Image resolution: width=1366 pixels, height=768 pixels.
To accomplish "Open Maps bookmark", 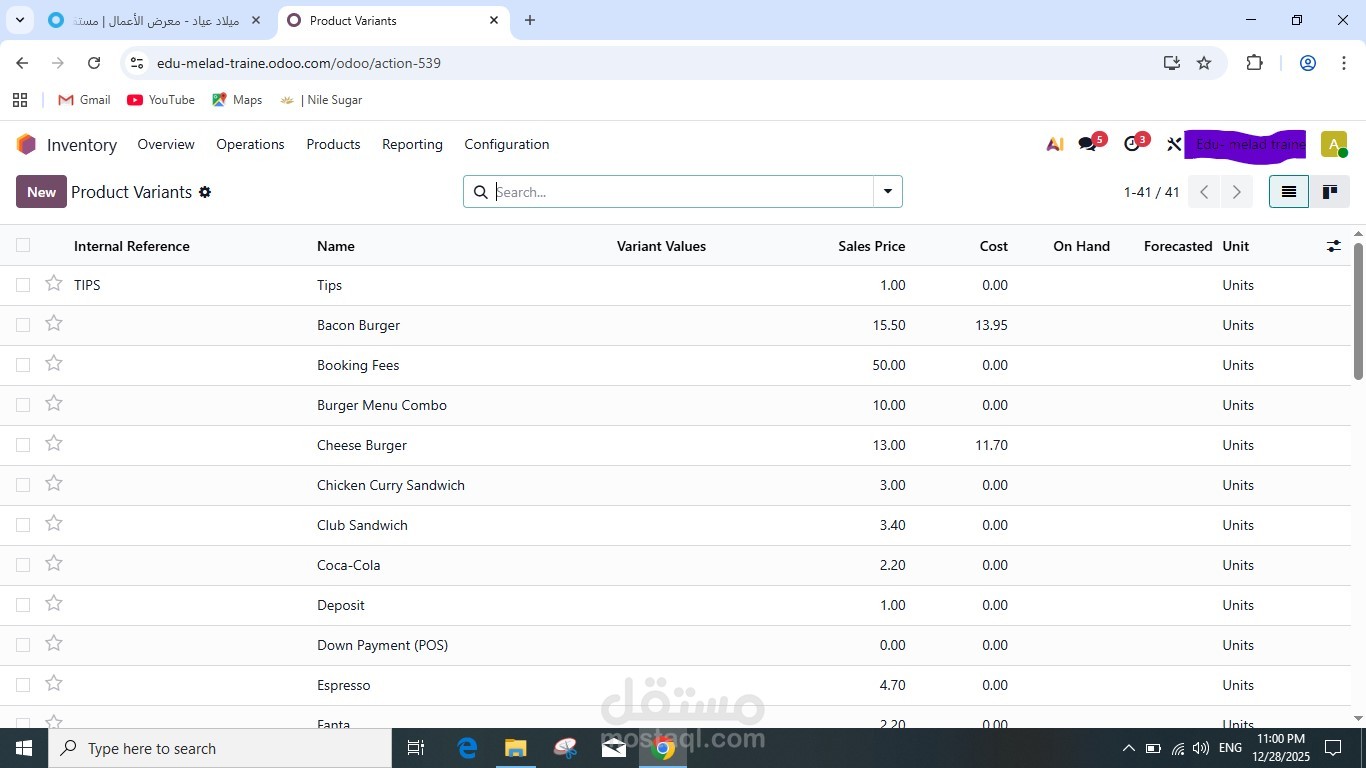I will (x=237, y=100).
